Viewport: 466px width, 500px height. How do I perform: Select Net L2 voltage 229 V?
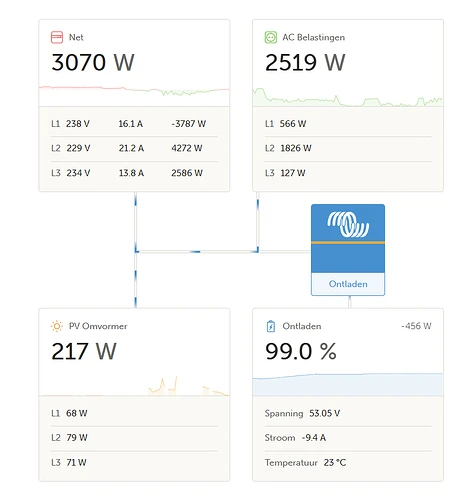pos(78,148)
